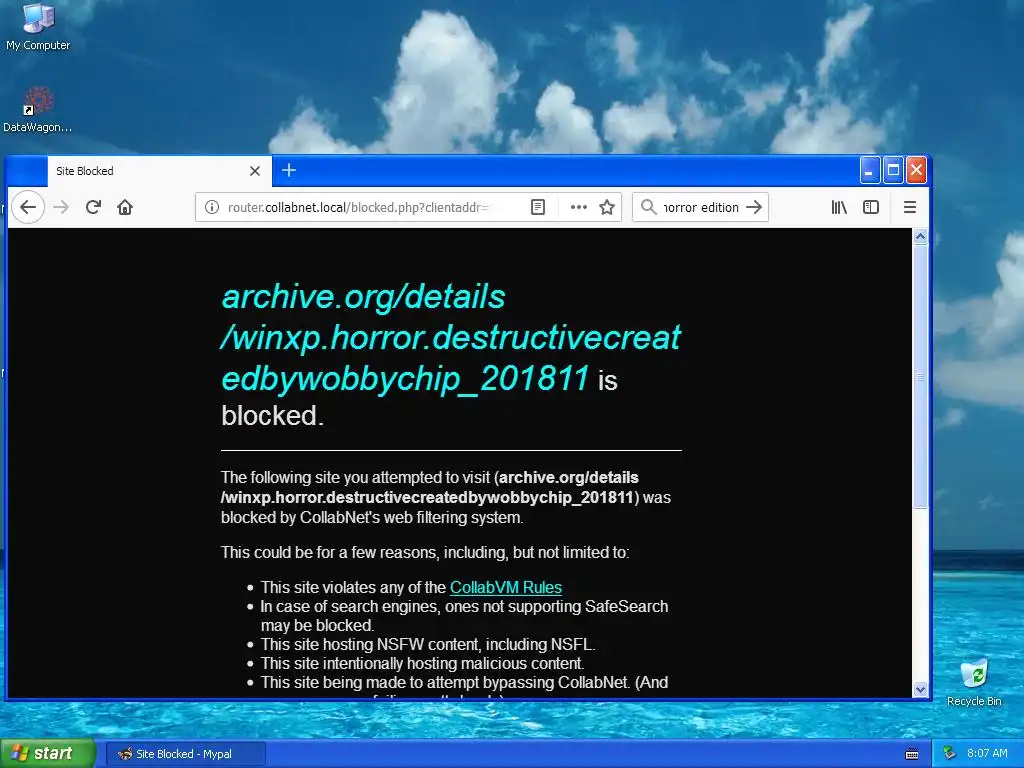This screenshot has height=768, width=1024.
Task: Click 'This site intentionally hosting malicious content' bullet
Action: tap(423, 664)
